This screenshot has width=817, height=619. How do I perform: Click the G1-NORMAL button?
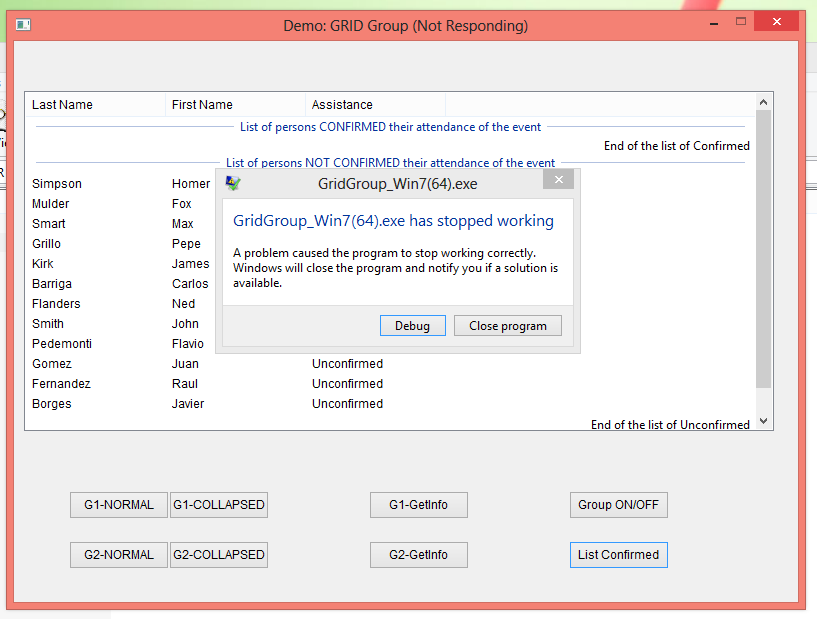(x=119, y=505)
